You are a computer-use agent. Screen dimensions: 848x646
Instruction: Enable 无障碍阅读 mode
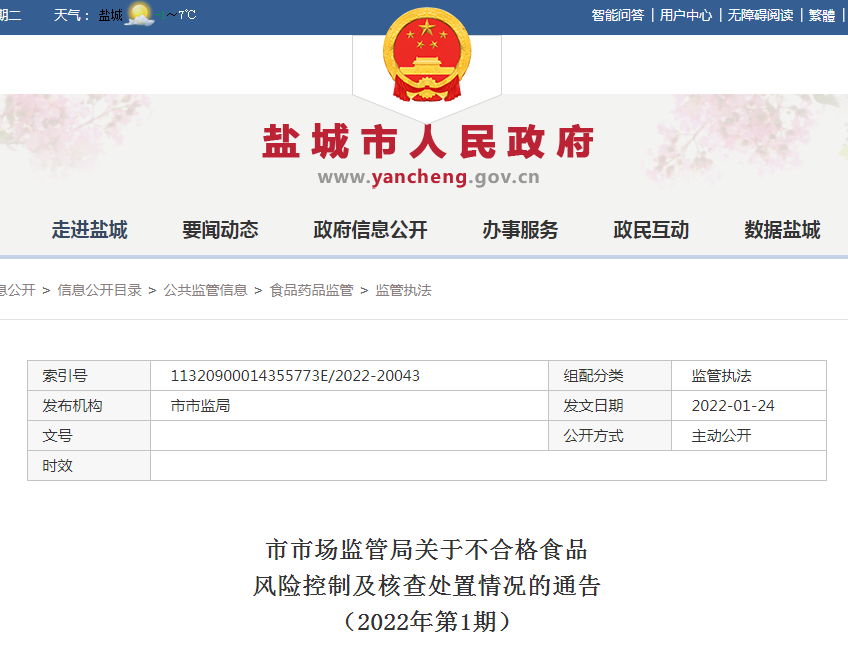coord(760,15)
